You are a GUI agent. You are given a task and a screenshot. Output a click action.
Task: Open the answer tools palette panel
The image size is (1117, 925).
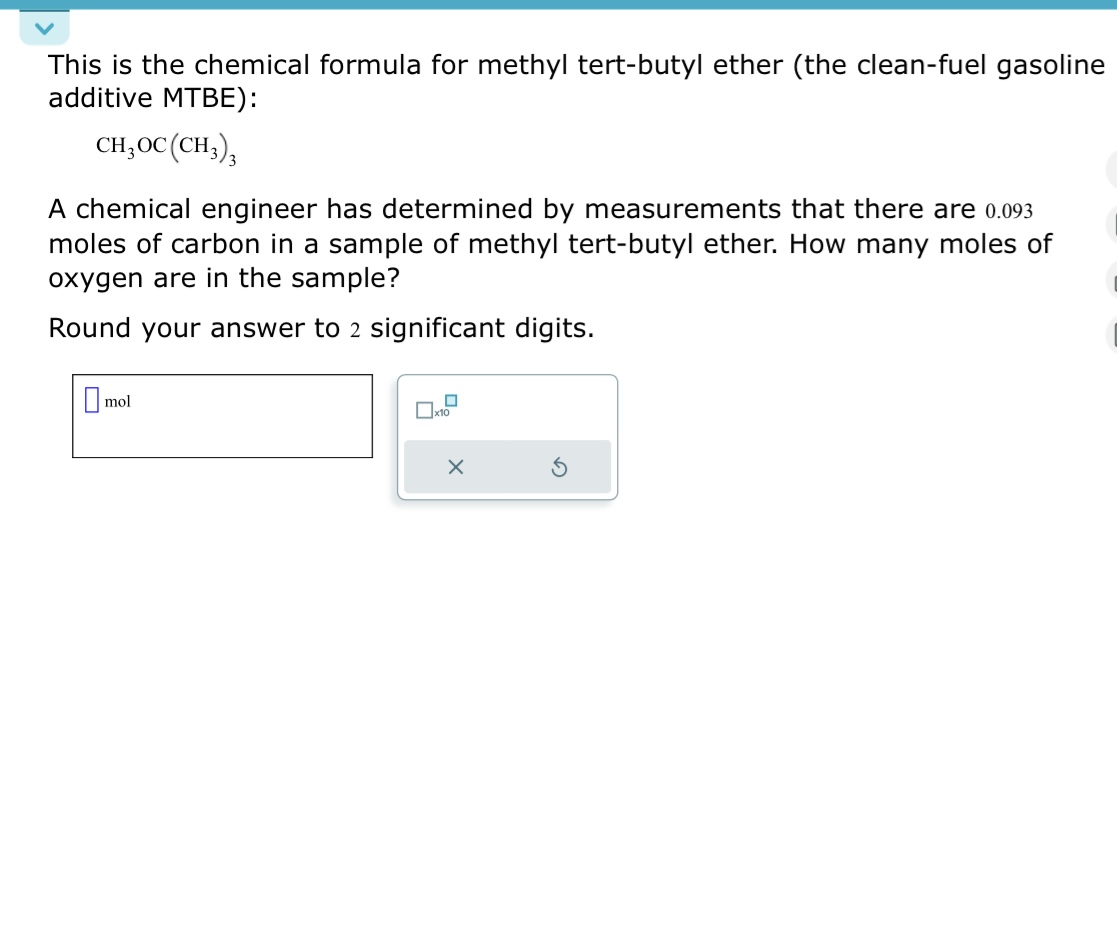507,437
